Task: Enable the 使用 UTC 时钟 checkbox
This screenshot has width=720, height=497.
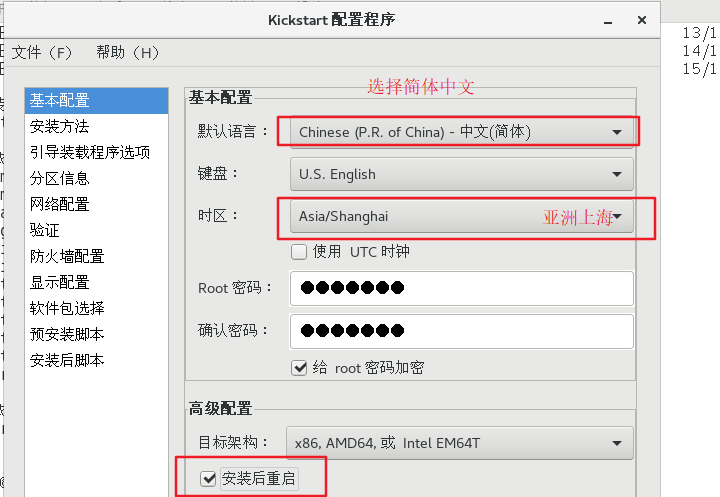Action: point(299,252)
